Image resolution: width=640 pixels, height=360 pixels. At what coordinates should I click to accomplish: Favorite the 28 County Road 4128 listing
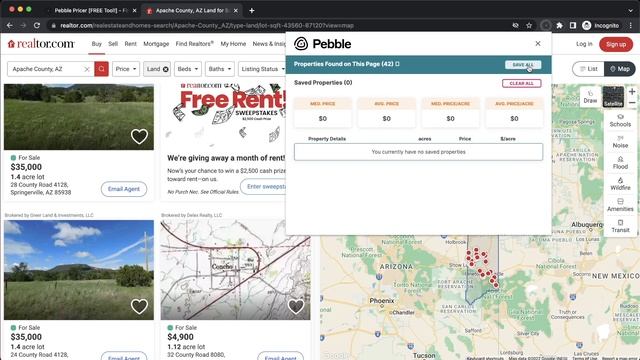coord(139,137)
